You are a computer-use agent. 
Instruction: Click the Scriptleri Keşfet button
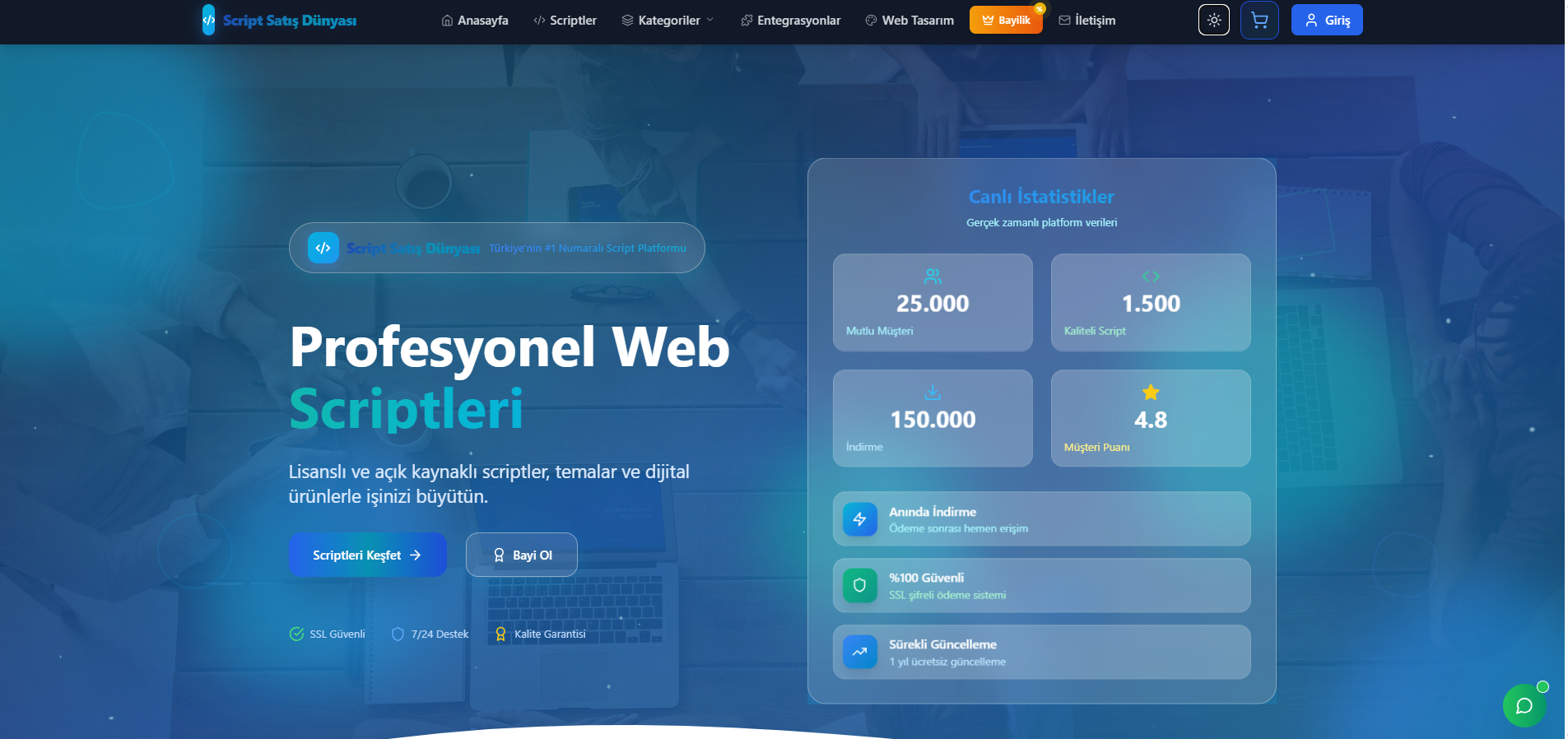pyautogui.click(x=368, y=555)
